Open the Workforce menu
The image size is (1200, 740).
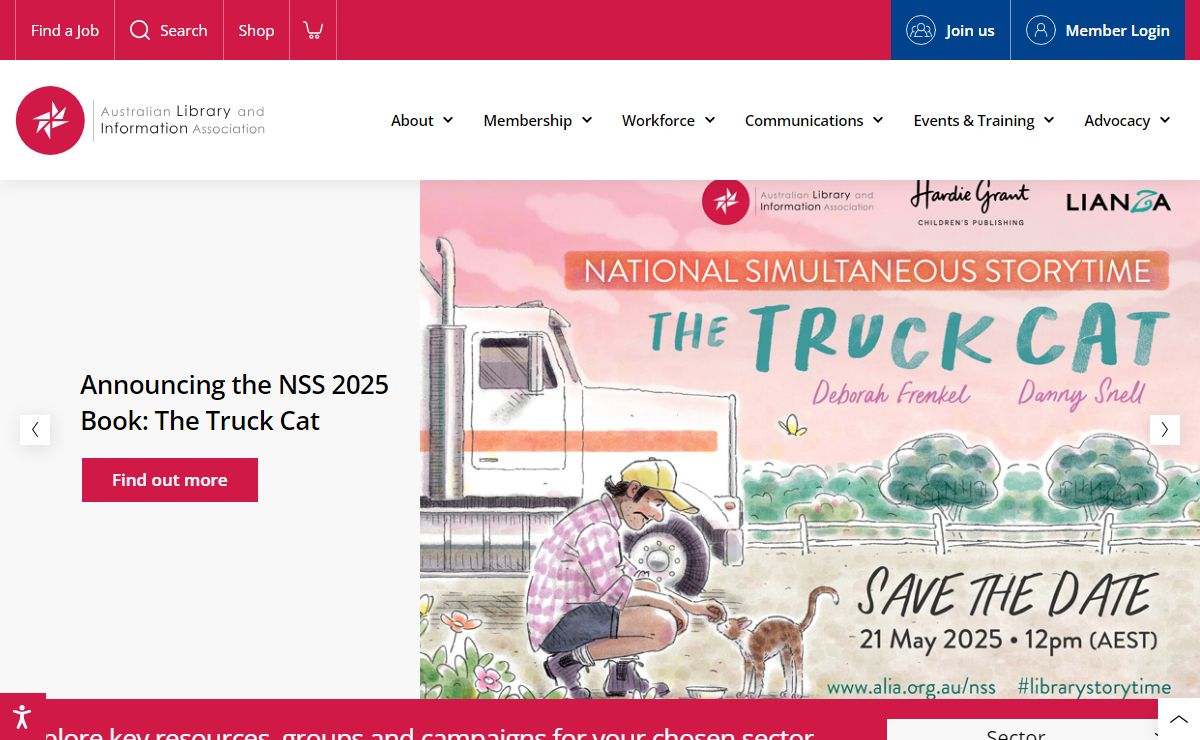click(658, 120)
